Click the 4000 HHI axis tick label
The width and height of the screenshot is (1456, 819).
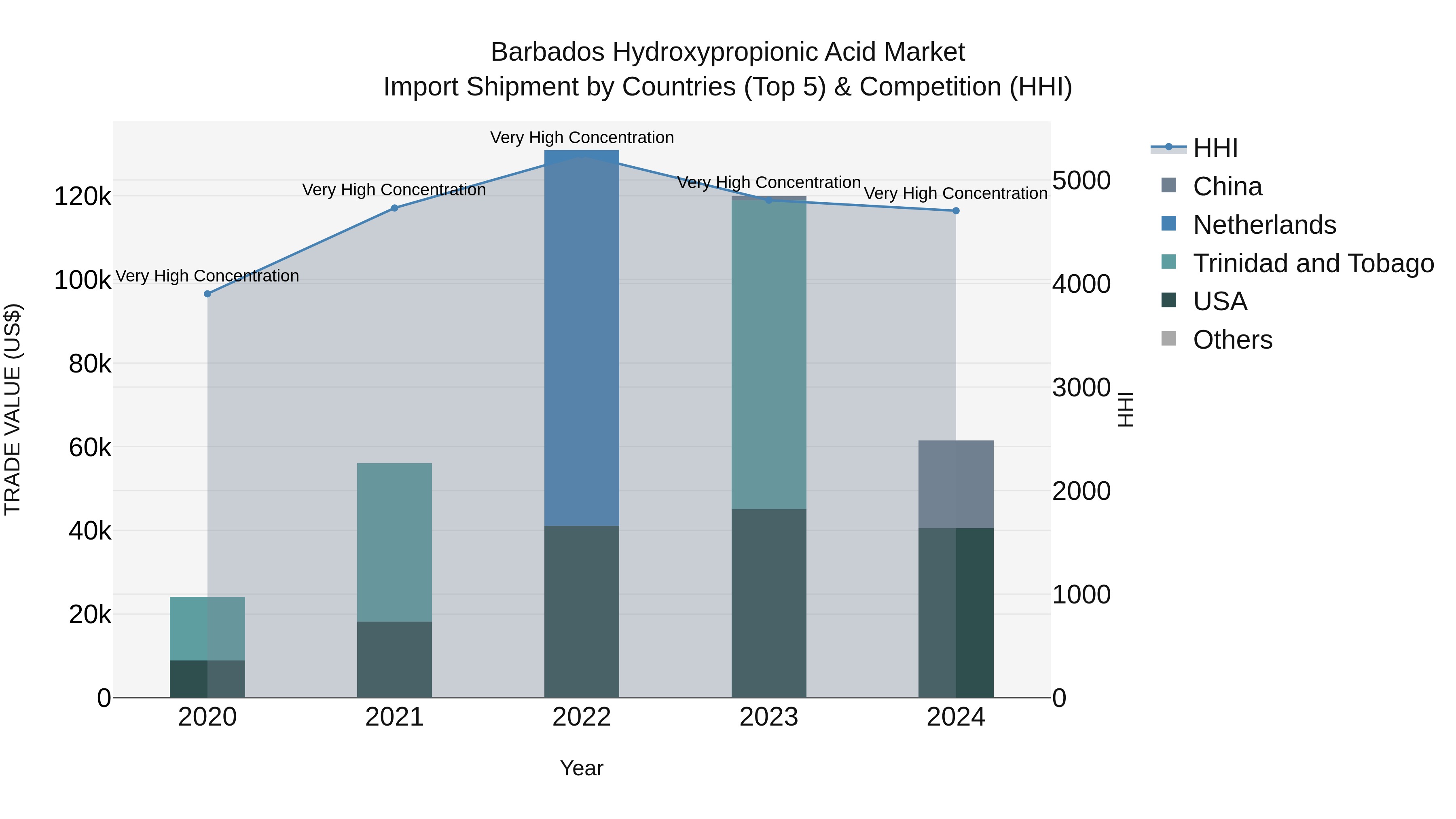pos(1081,284)
